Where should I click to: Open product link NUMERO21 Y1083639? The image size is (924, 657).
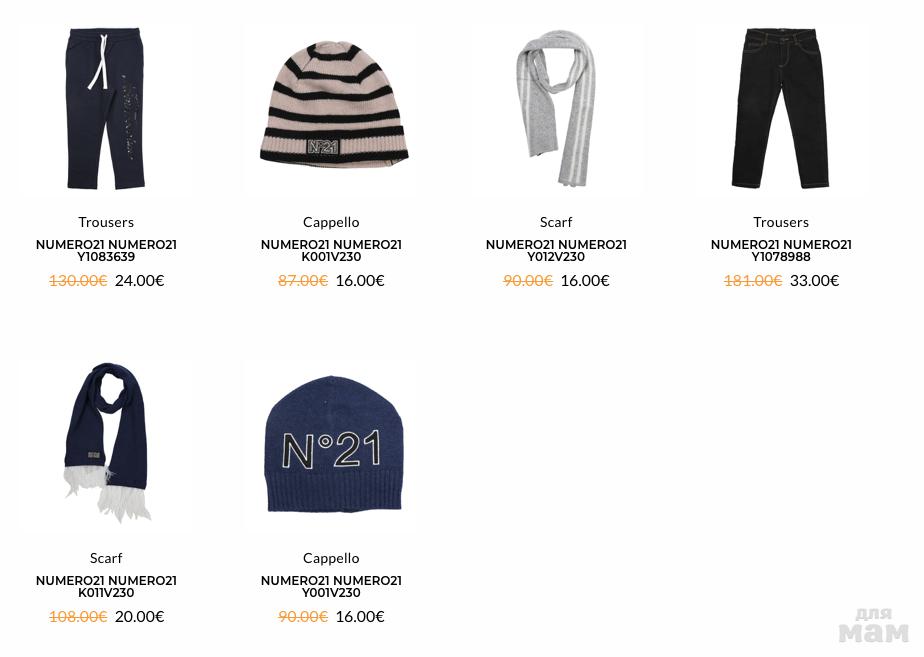pos(106,250)
